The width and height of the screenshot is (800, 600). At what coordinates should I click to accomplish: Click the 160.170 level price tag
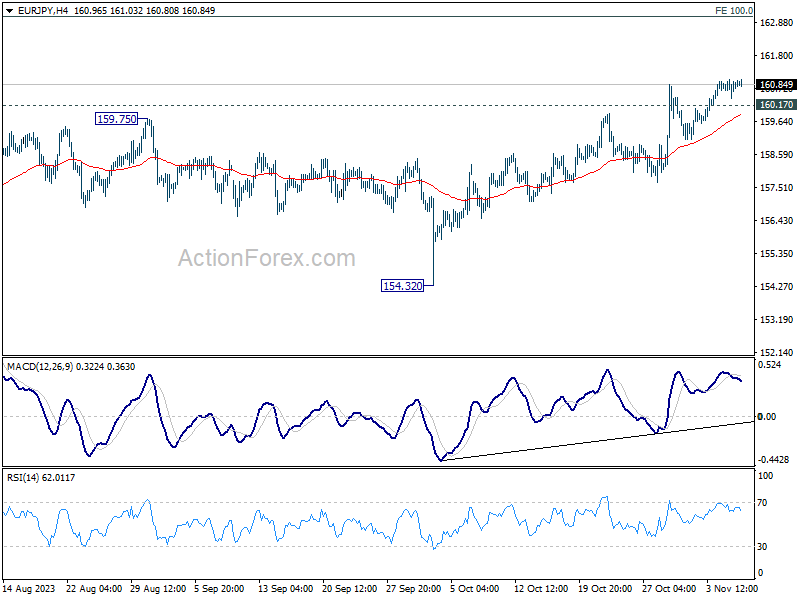click(x=776, y=105)
